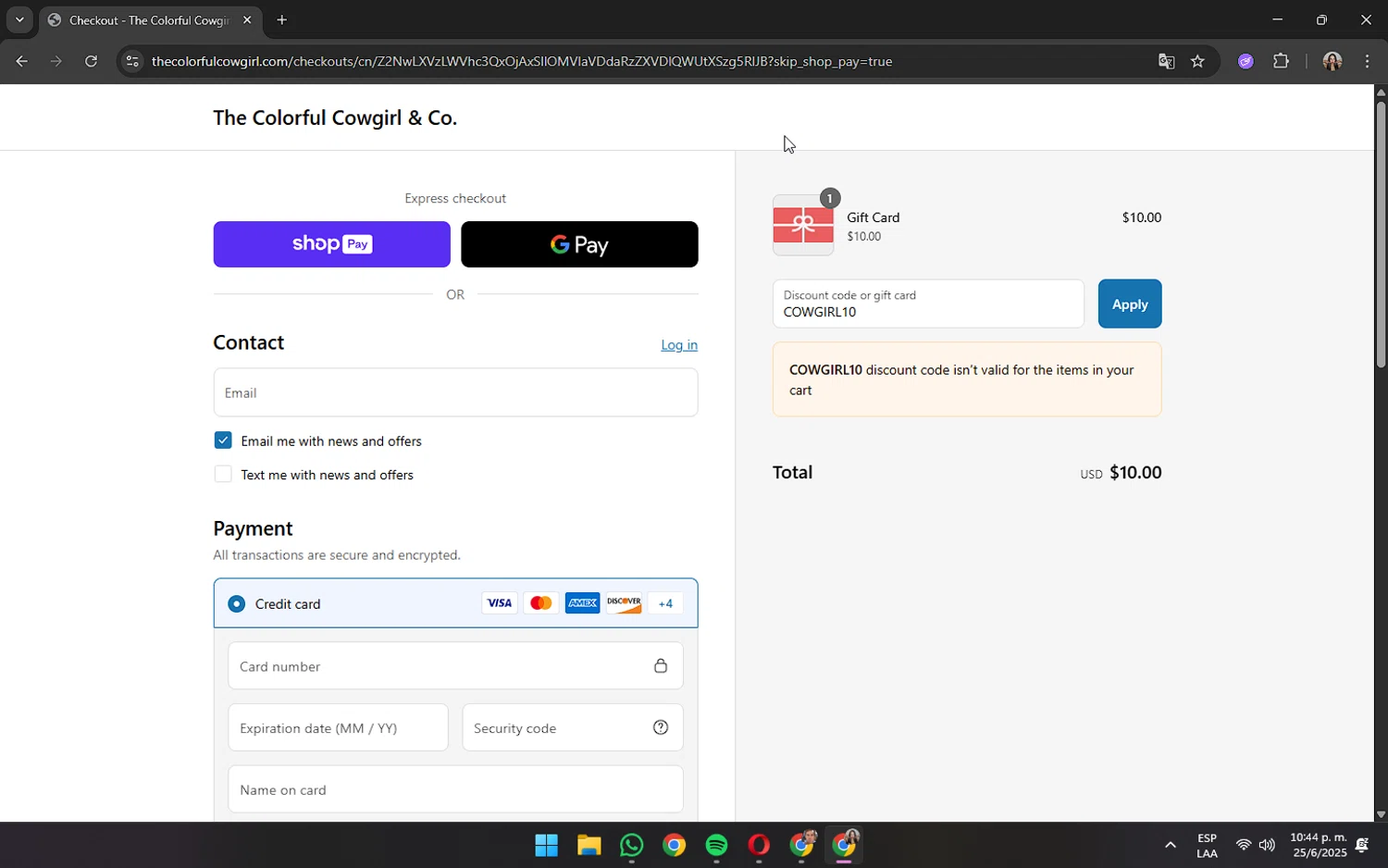
Task: Click the security code help question icon
Action: tap(661, 727)
